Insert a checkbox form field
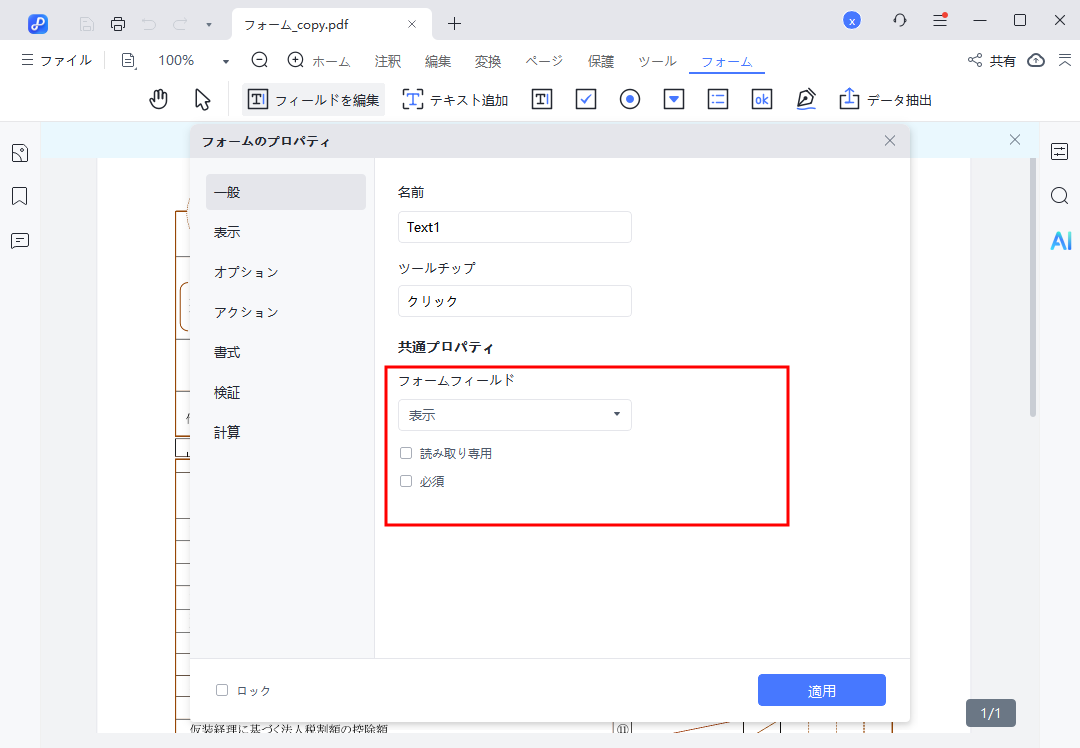 (585, 99)
